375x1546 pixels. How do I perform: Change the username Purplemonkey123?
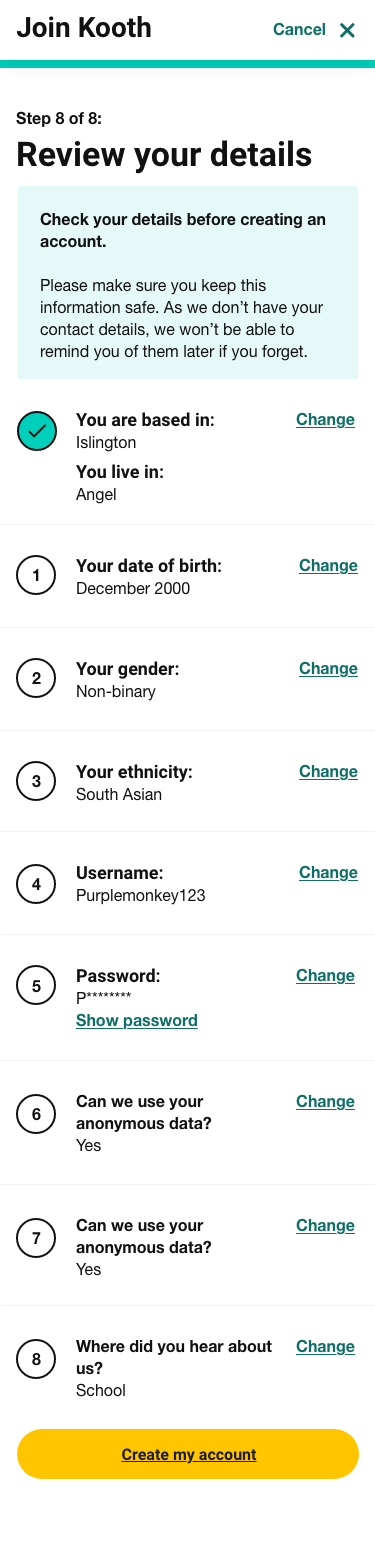328,872
